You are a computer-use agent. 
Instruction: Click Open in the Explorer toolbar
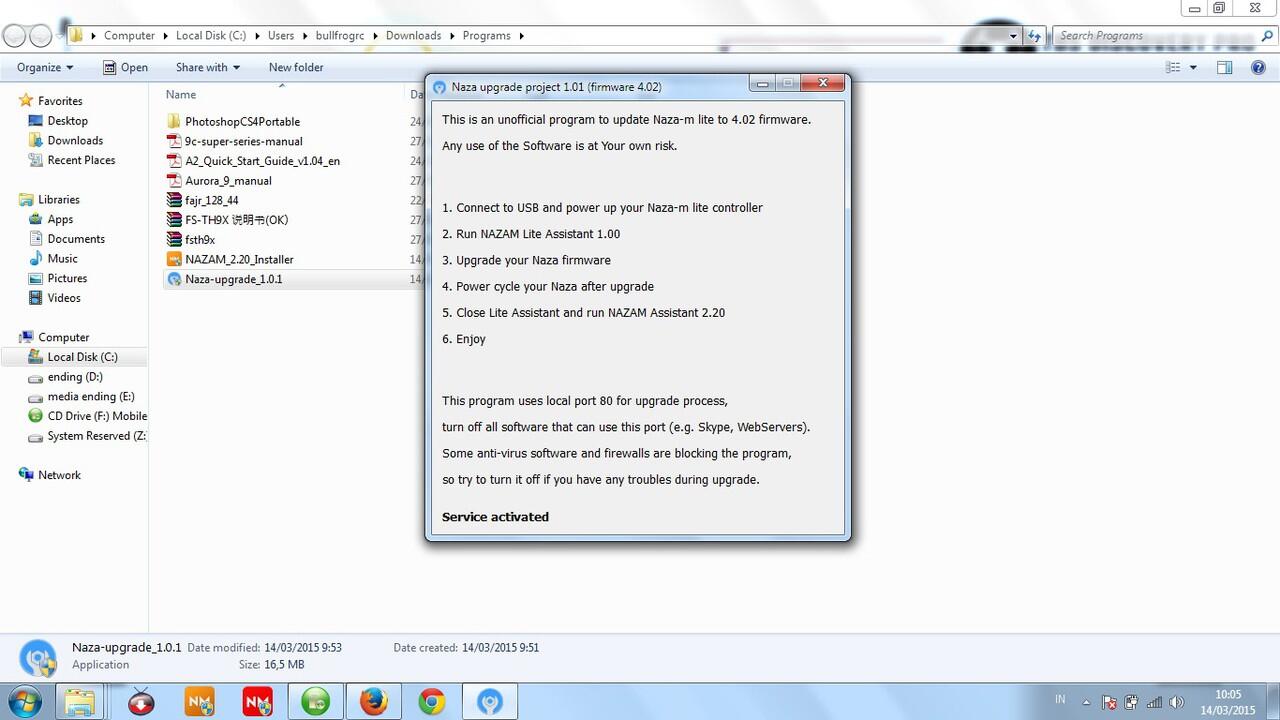coord(125,67)
